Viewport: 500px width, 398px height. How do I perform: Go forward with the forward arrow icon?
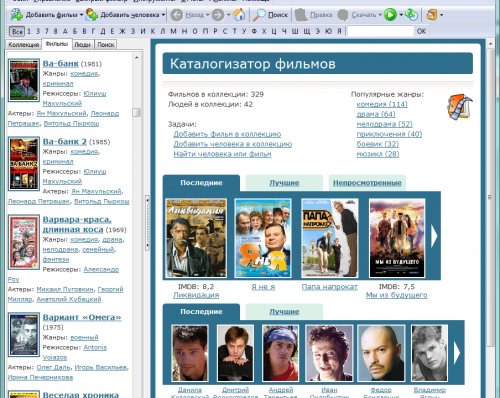tap(218, 15)
